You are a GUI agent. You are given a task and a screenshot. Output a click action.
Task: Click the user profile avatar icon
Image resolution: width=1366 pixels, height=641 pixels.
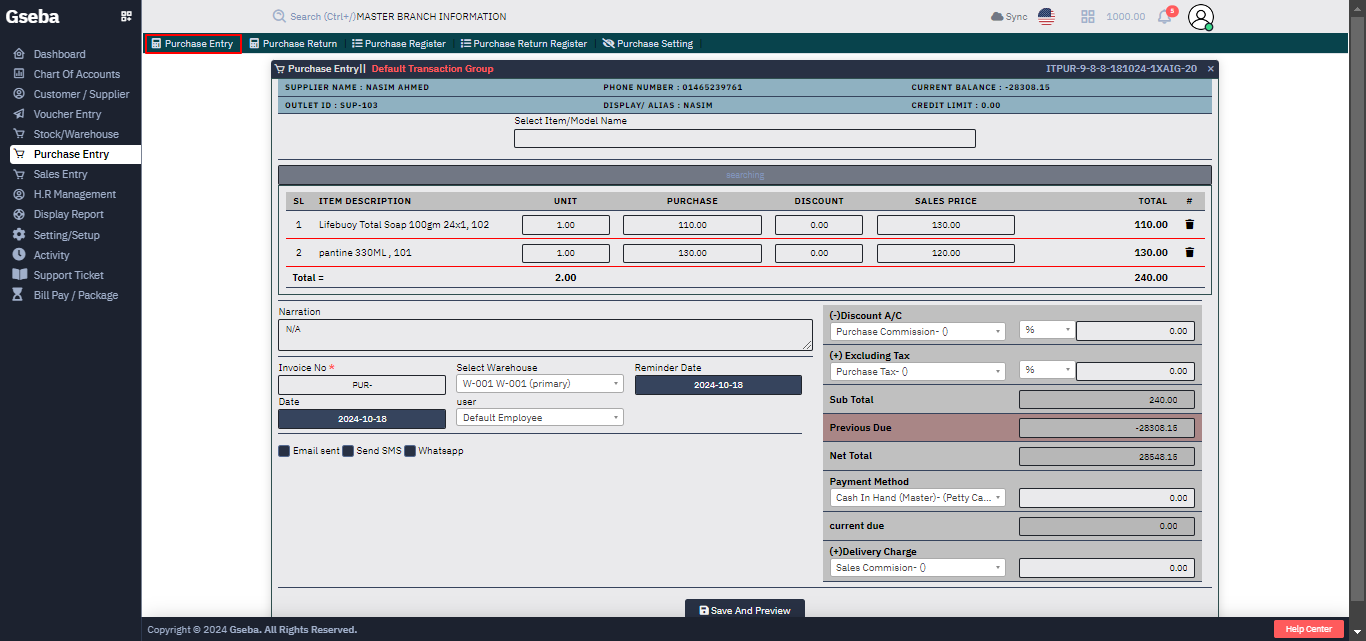1203,16
